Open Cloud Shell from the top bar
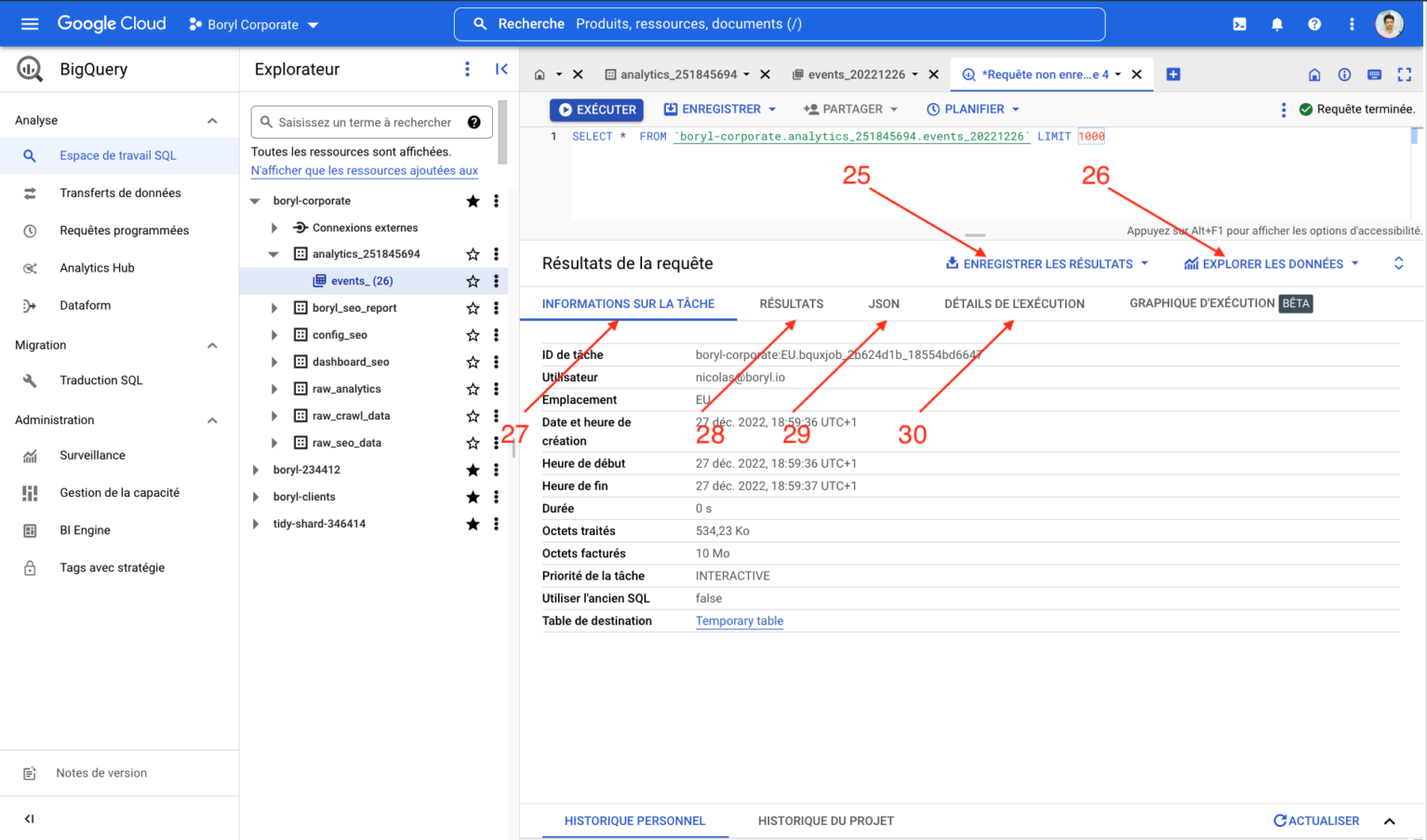This screenshot has height=840, width=1427. [x=1239, y=23]
